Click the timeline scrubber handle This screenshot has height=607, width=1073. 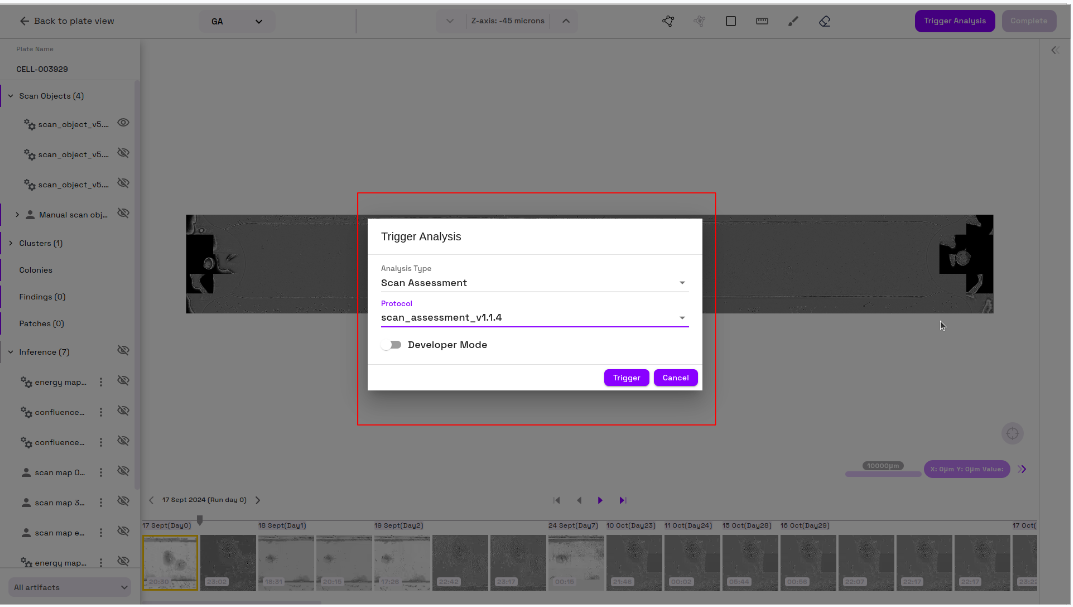pyautogui.click(x=199, y=520)
